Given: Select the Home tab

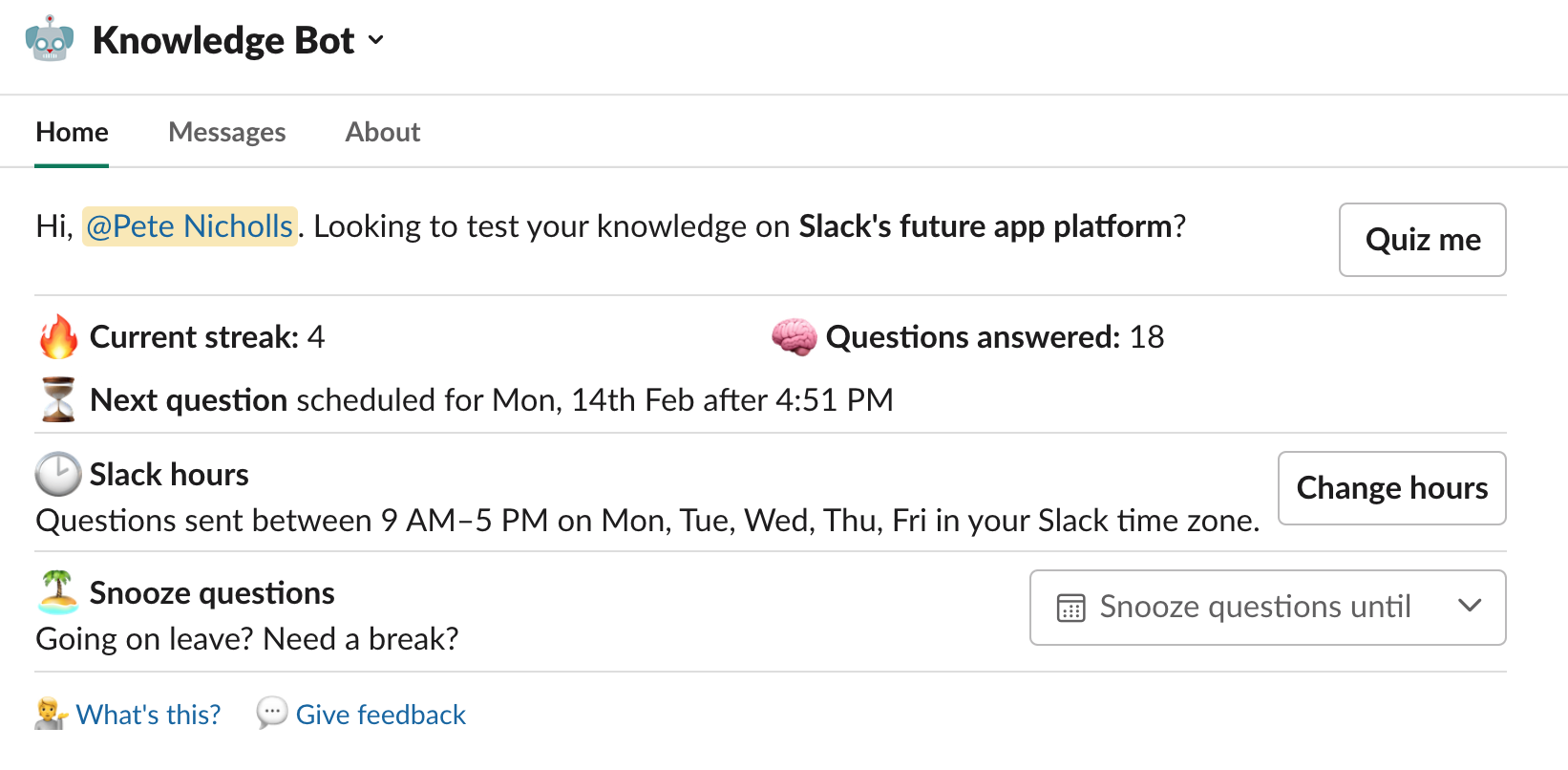Looking at the screenshot, I should click(73, 132).
